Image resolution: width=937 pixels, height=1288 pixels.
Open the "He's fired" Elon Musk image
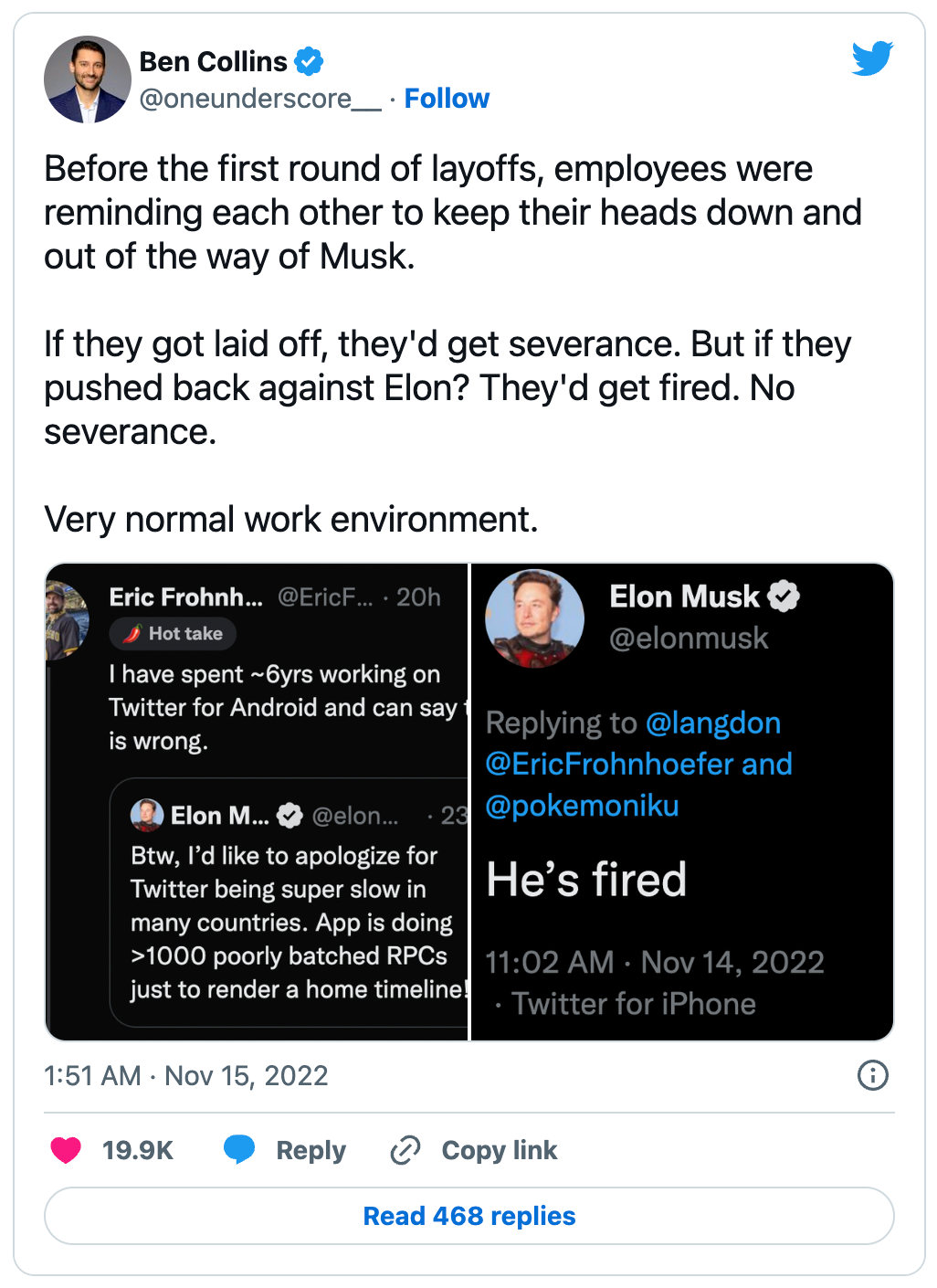tap(681, 802)
